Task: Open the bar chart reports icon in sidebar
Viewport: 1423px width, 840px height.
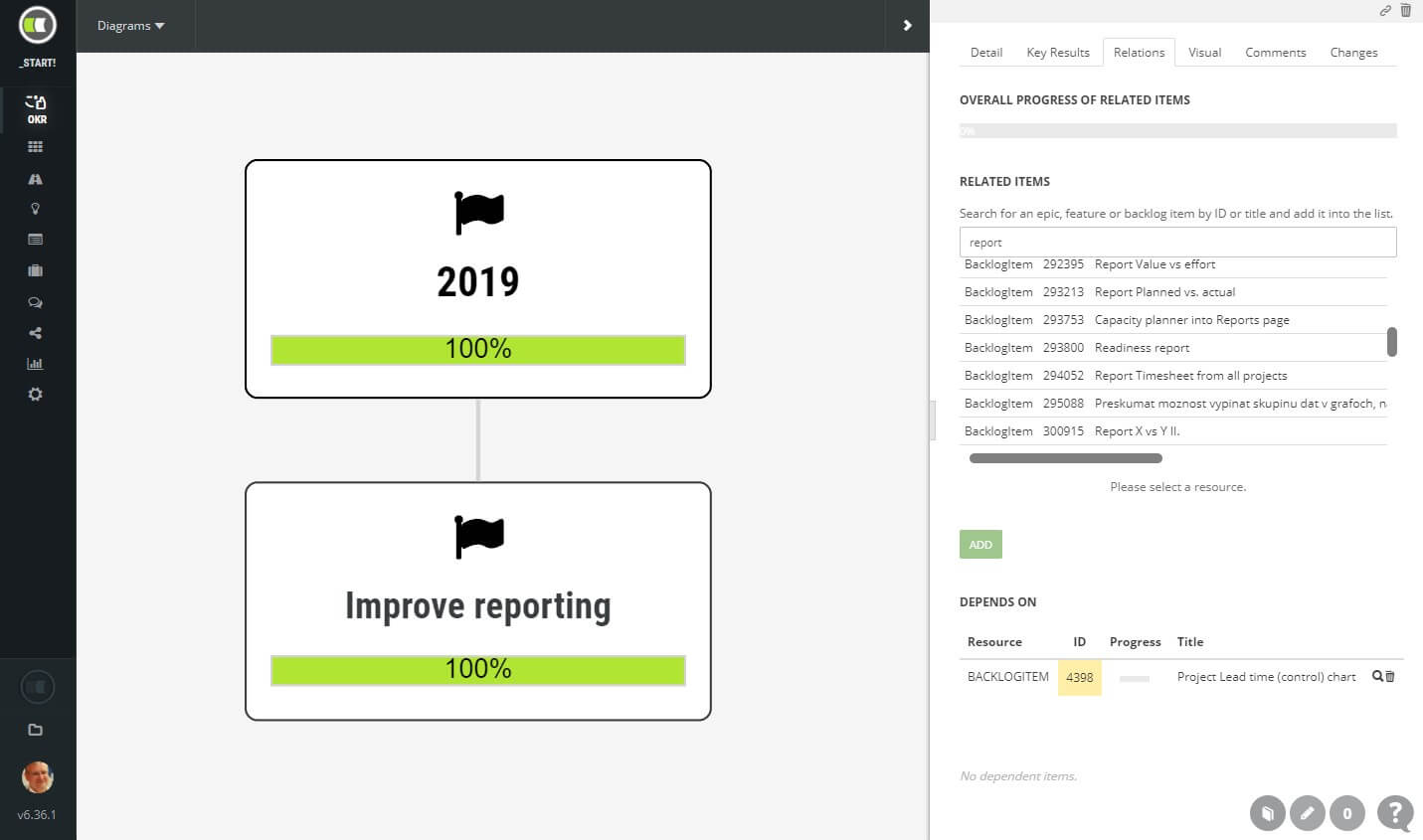Action: click(36, 364)
